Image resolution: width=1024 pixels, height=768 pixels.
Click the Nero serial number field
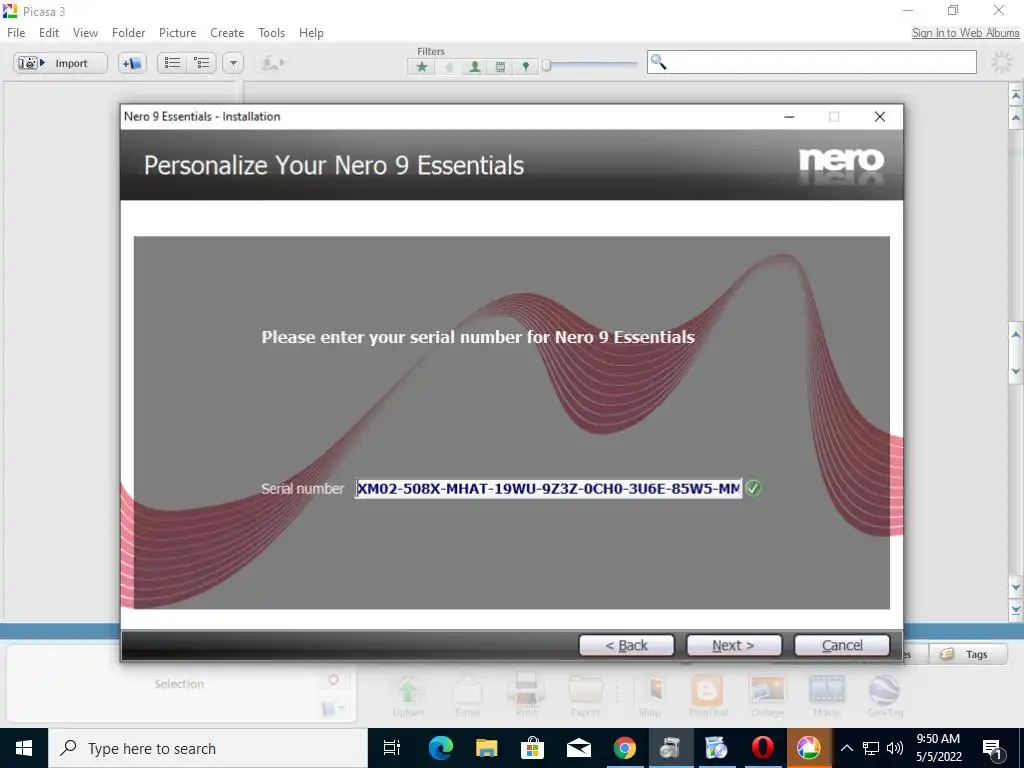click(x=549, y=488)
